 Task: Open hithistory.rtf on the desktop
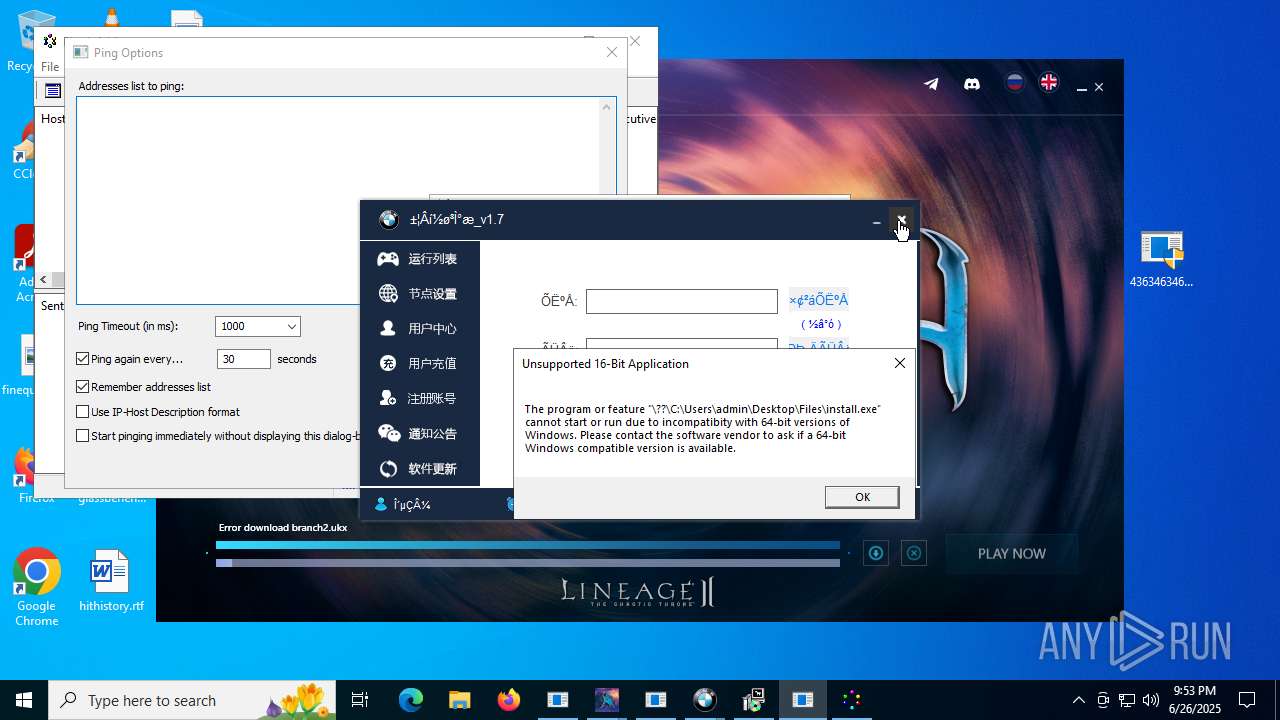tap(110, 580)
